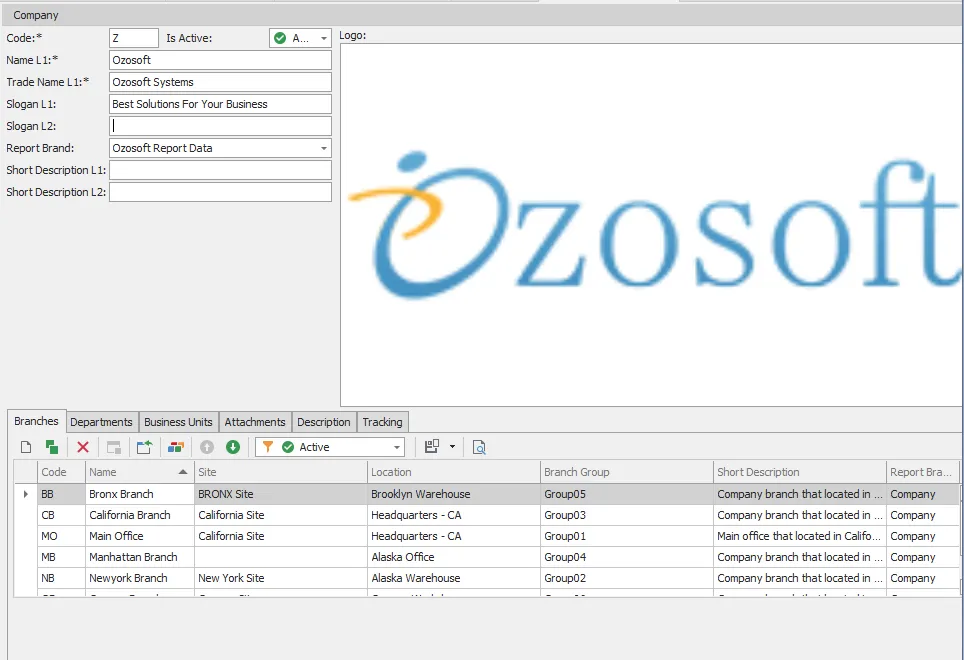Select the Attachments tab

[x=255, y=422]
